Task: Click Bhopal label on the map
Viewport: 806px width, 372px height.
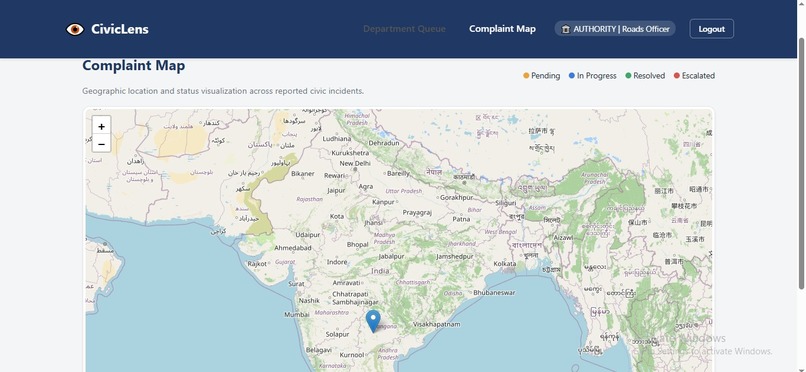Action: pos(357,245)
